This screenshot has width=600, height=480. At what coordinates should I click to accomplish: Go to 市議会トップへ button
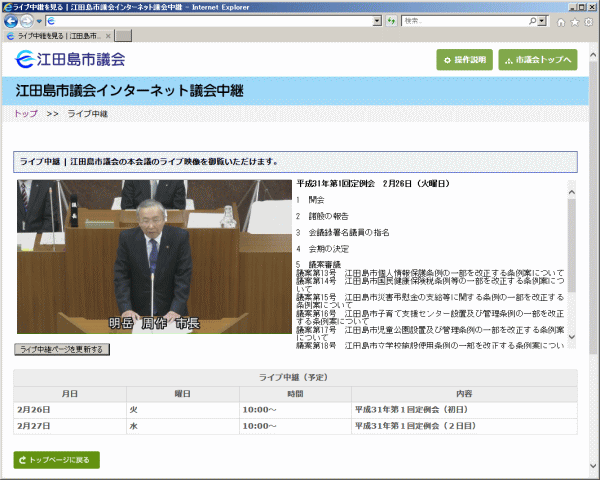(538, 60)
